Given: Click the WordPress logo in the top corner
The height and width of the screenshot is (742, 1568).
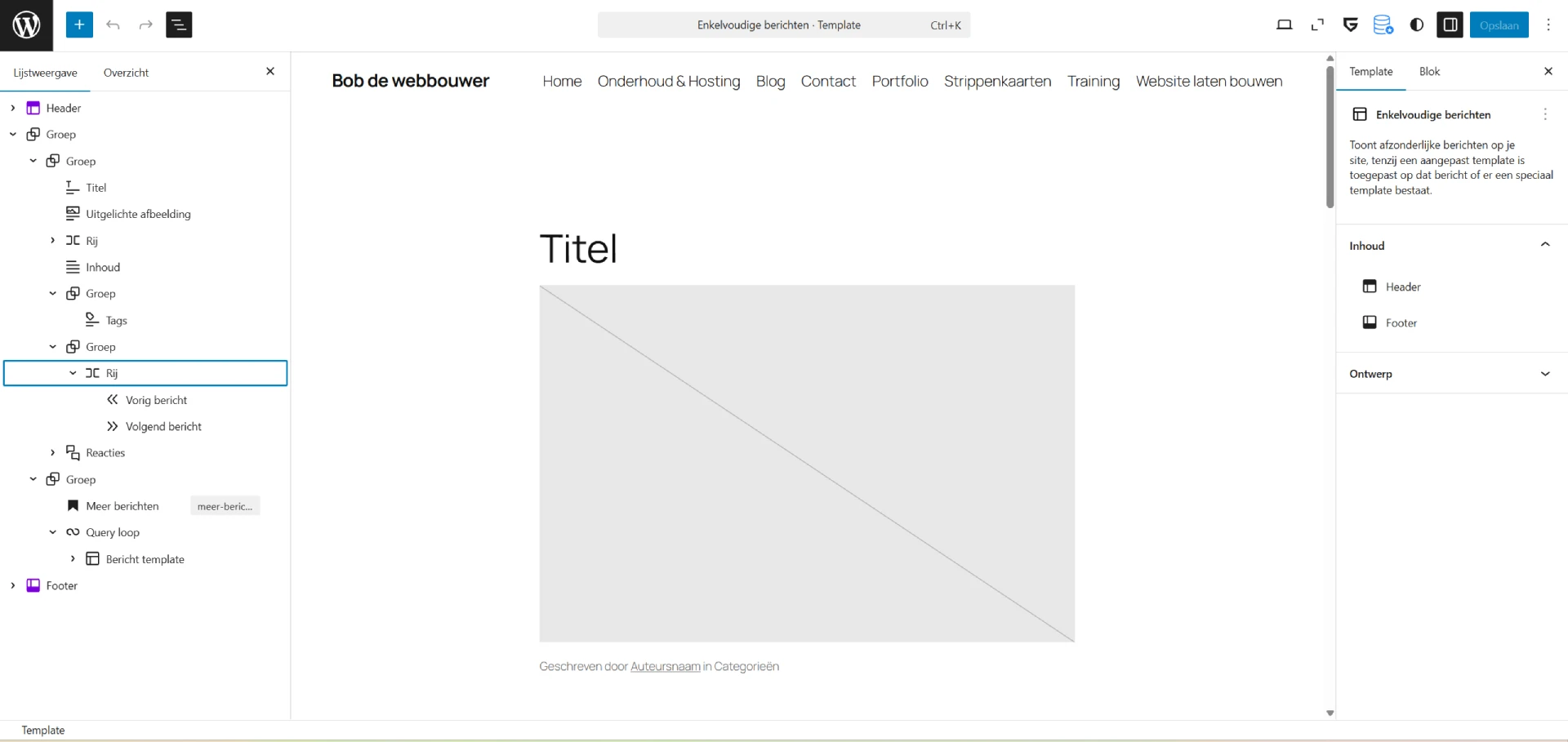Looking at the screenshot, I should [26, 24].
